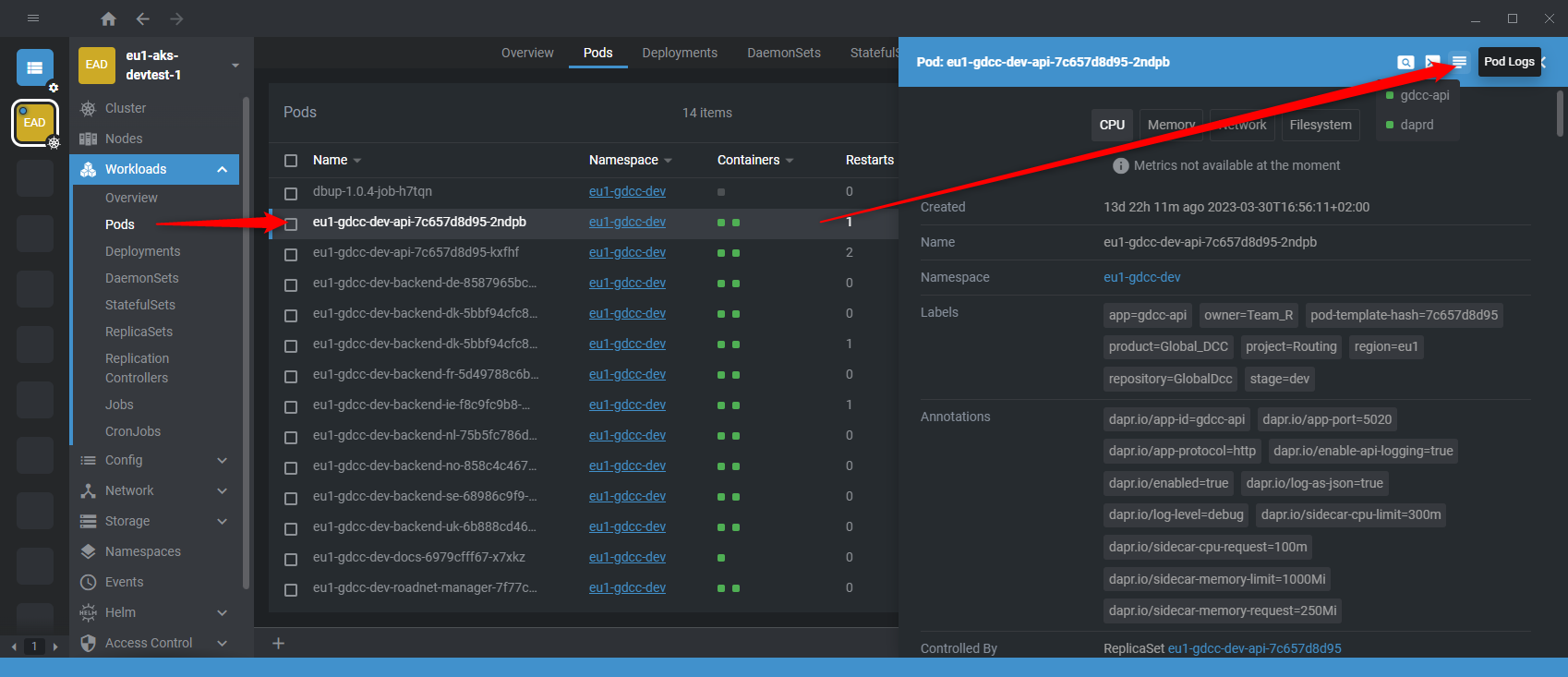Open Events from the sidebar

click(x=125, y=582)
